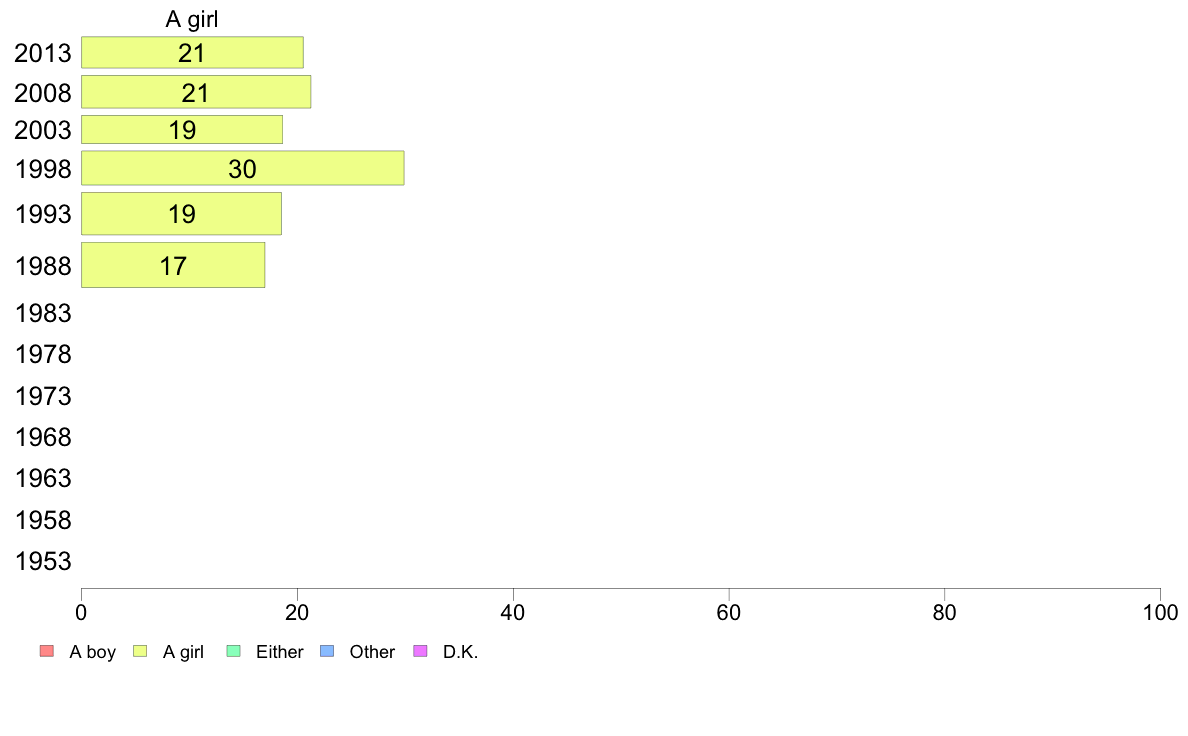Click the green Either legend swatch
Image resolution: width=1188 pixels, height=736 pixels.
(233, 651)
